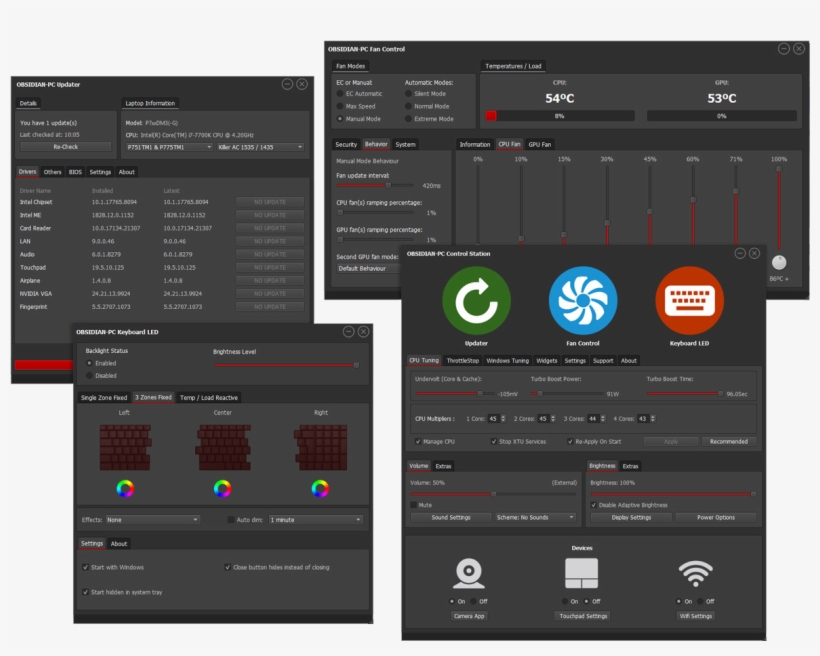This screenshot has height=656, width=820.
Task: Open the Scheme: No Sounds dropdown
Action: 535,518
